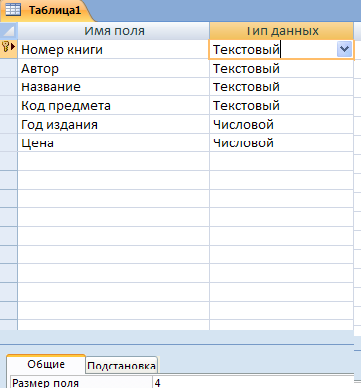
Task: Select the primary key row selector for Номер книги
Action: [9, 49]
